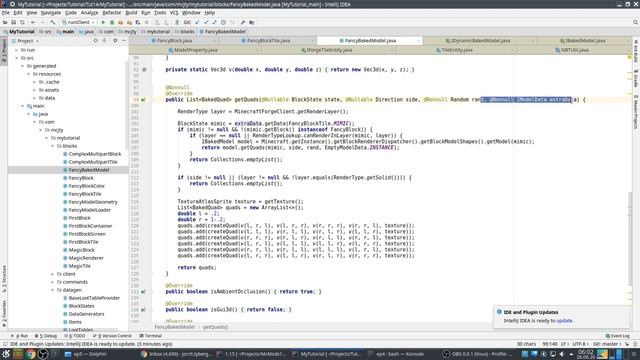Open the runClient run configuration dropdown
Viewport: 640px width, 360px height.
[78, 22]
